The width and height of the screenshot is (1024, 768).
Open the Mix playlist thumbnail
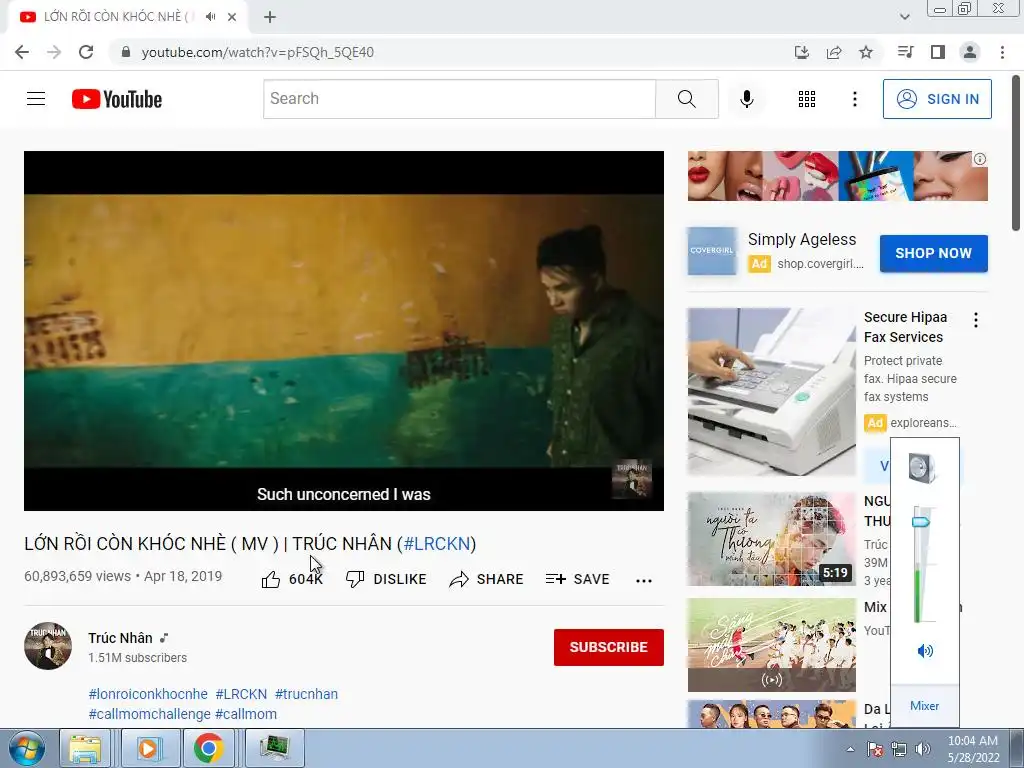click(x=771, y=645)
